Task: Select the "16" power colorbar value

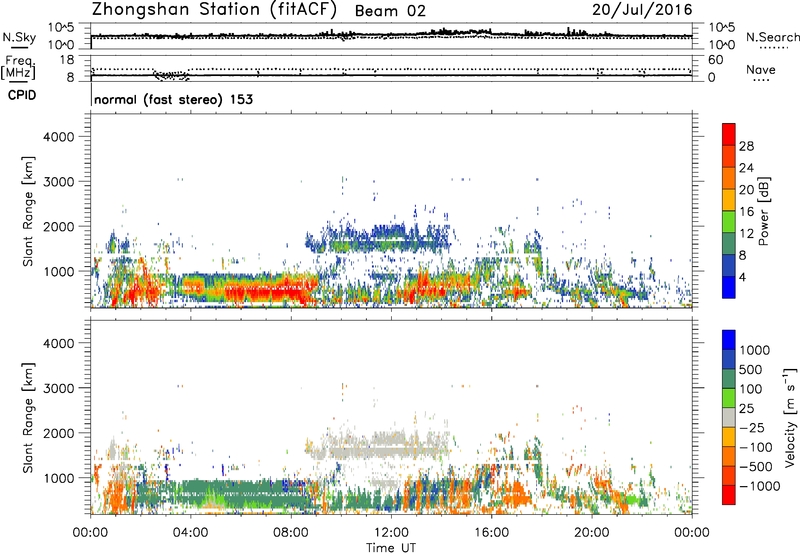Action: pyautogui.click(x=746, y=212)
